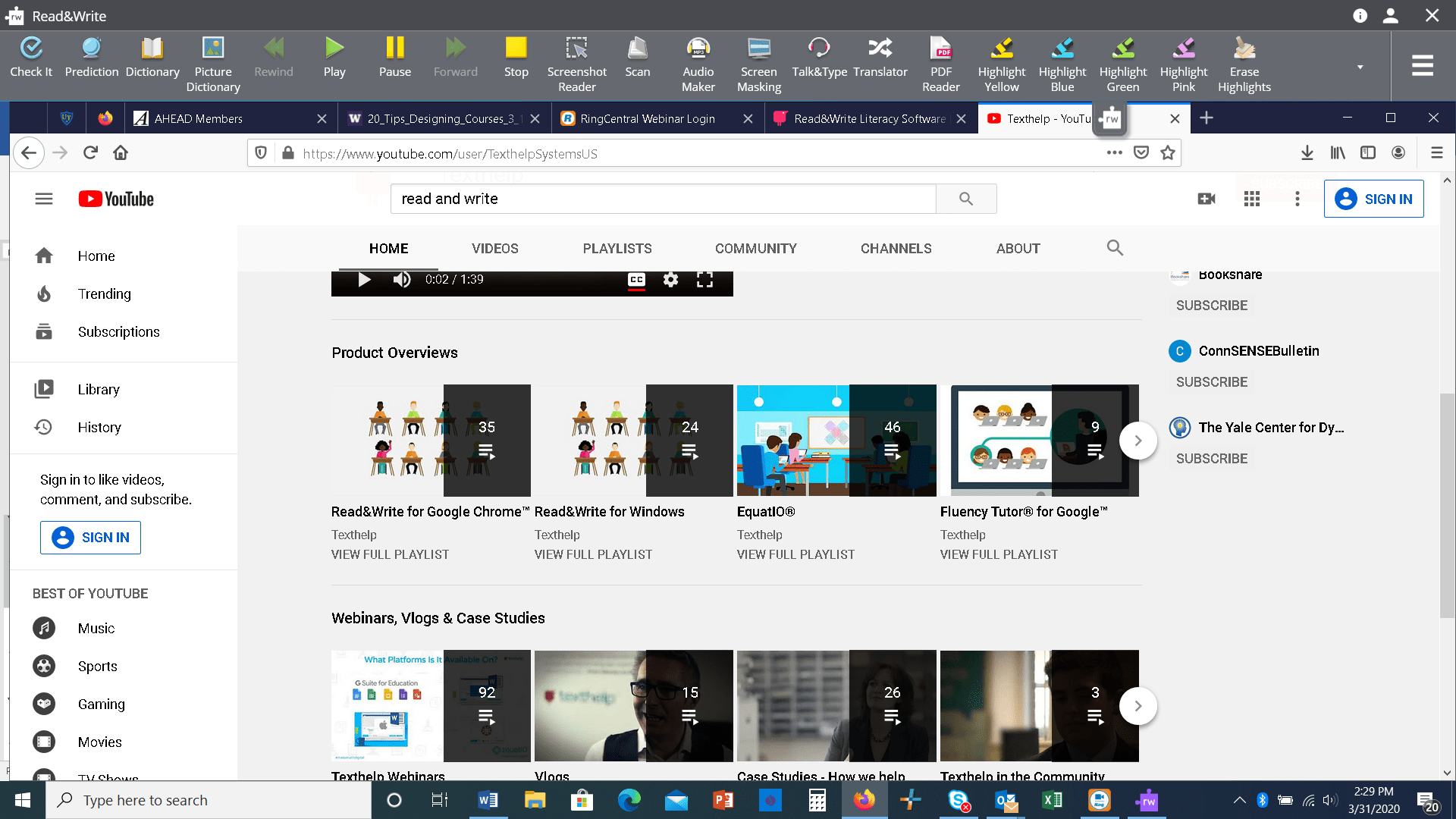Toggle the YouTube guide sidebar menu

pyautogui.click(x=44, y=199)
